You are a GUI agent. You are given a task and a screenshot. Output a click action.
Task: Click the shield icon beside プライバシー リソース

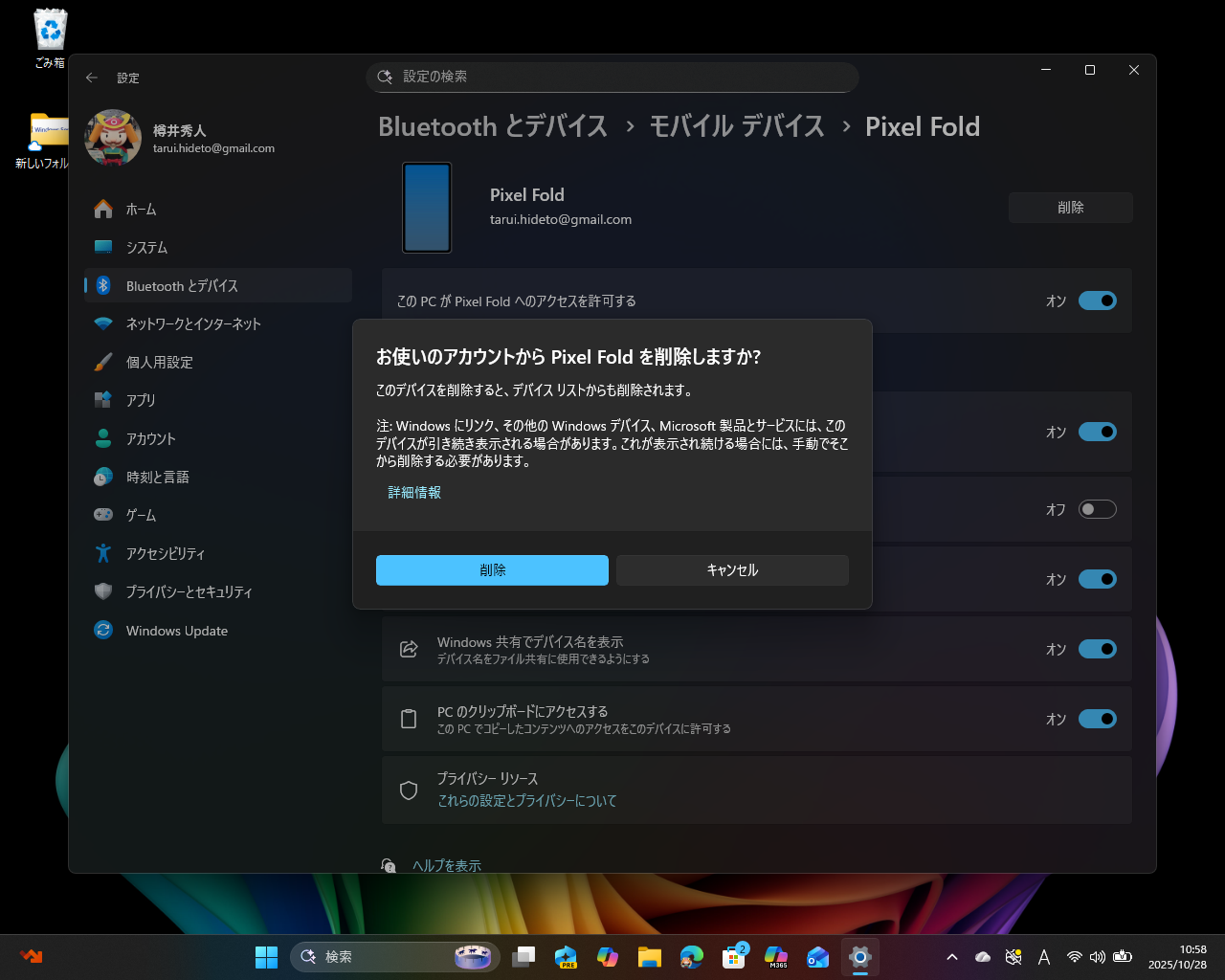pyautogui.click(x=409, y=791)
